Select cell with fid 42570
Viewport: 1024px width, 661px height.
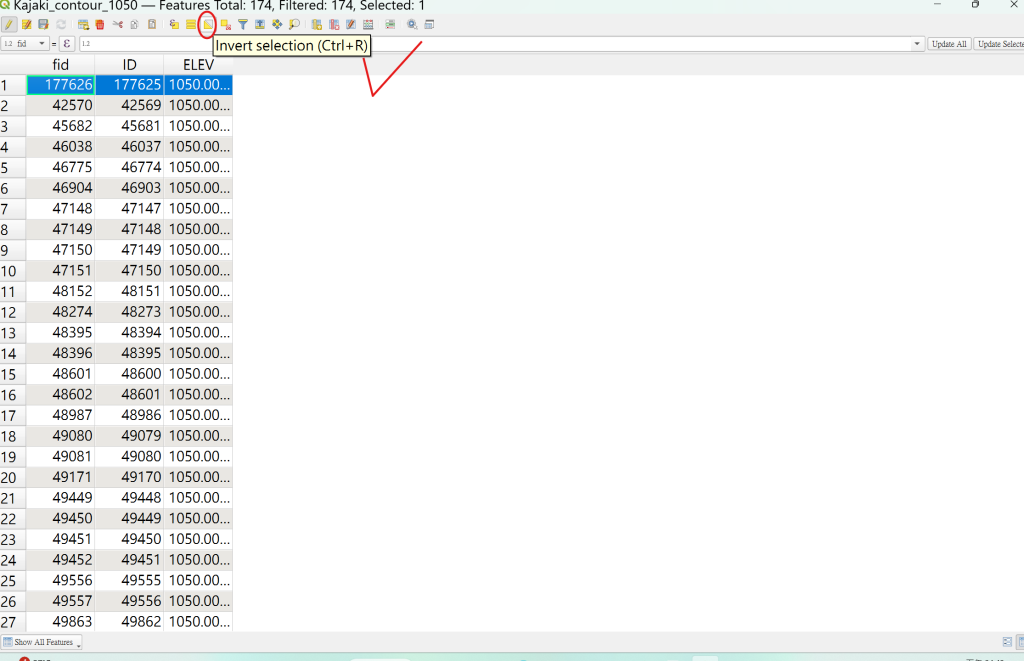pyautogui.click(x=61, y=105)
